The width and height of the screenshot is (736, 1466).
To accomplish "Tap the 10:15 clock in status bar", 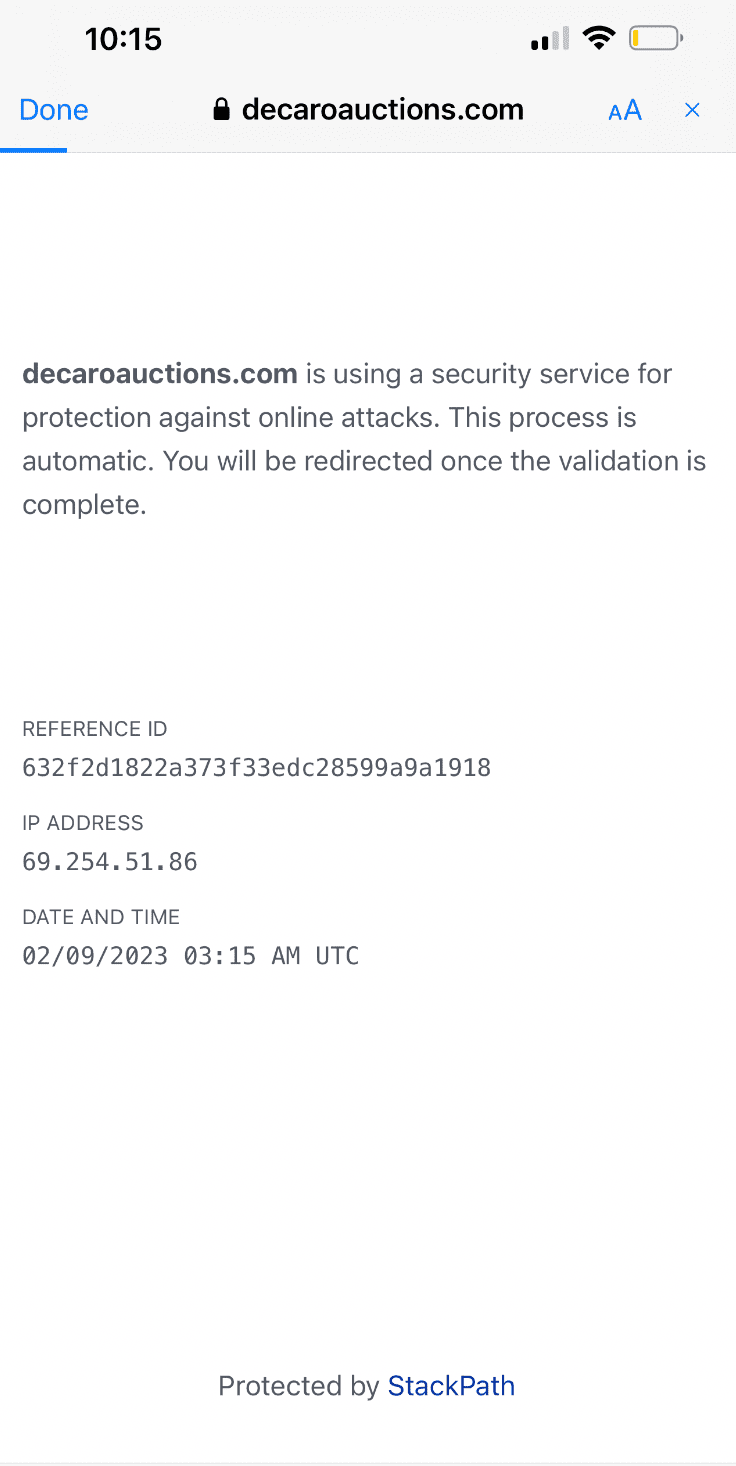I will coord(123,39).
